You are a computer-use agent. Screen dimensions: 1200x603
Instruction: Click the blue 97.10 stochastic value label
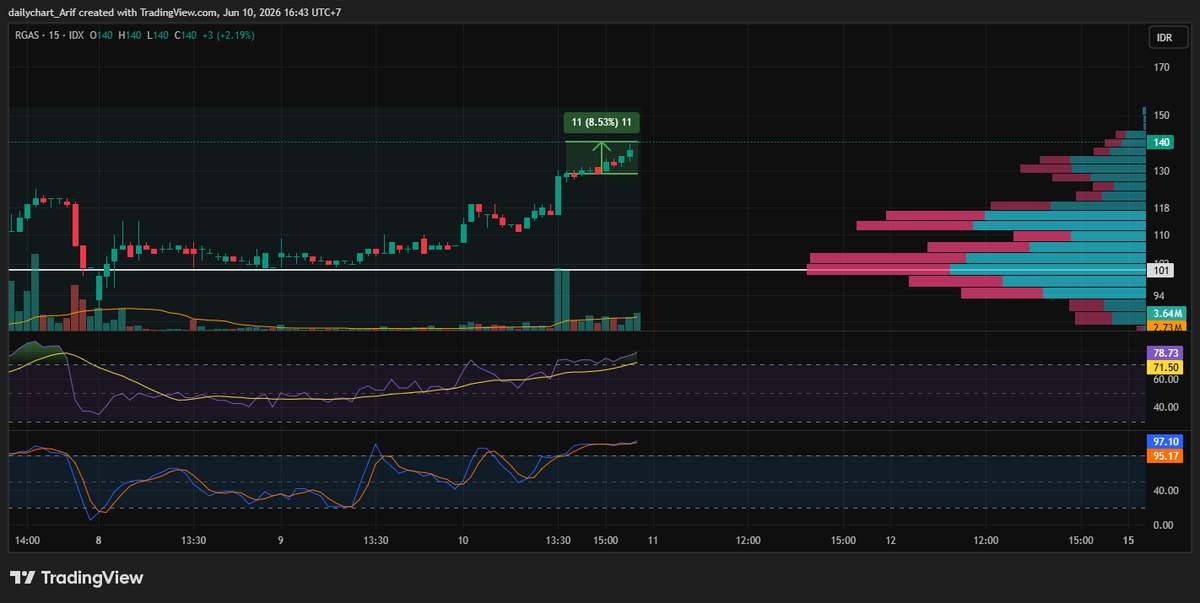pos(1165,441)
